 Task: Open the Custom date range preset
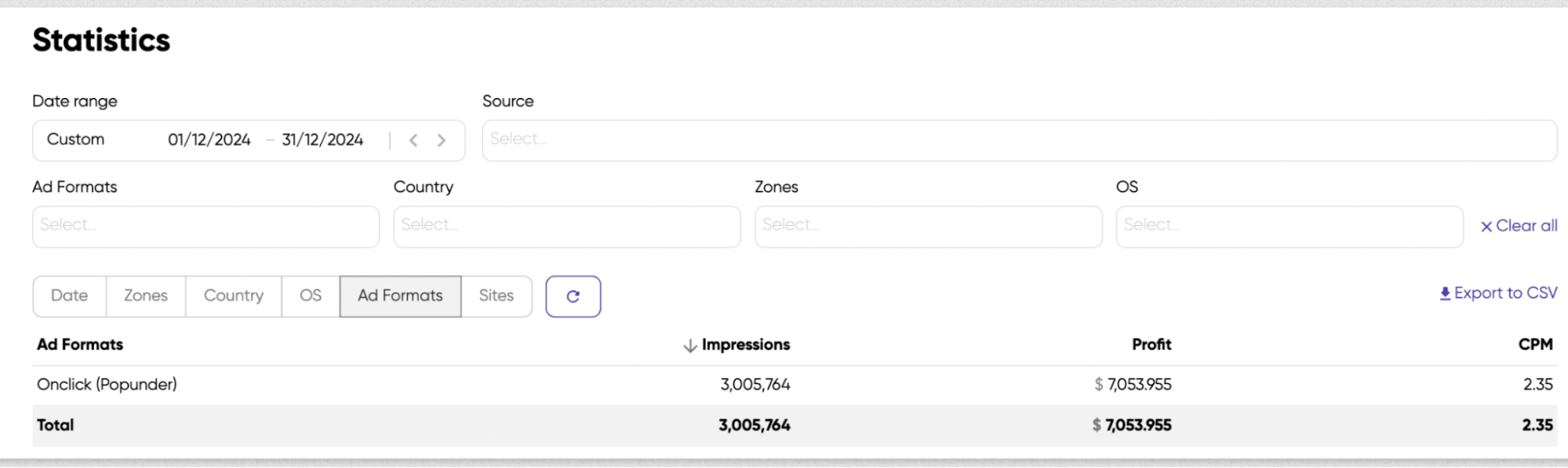click(x=75, y=140)
